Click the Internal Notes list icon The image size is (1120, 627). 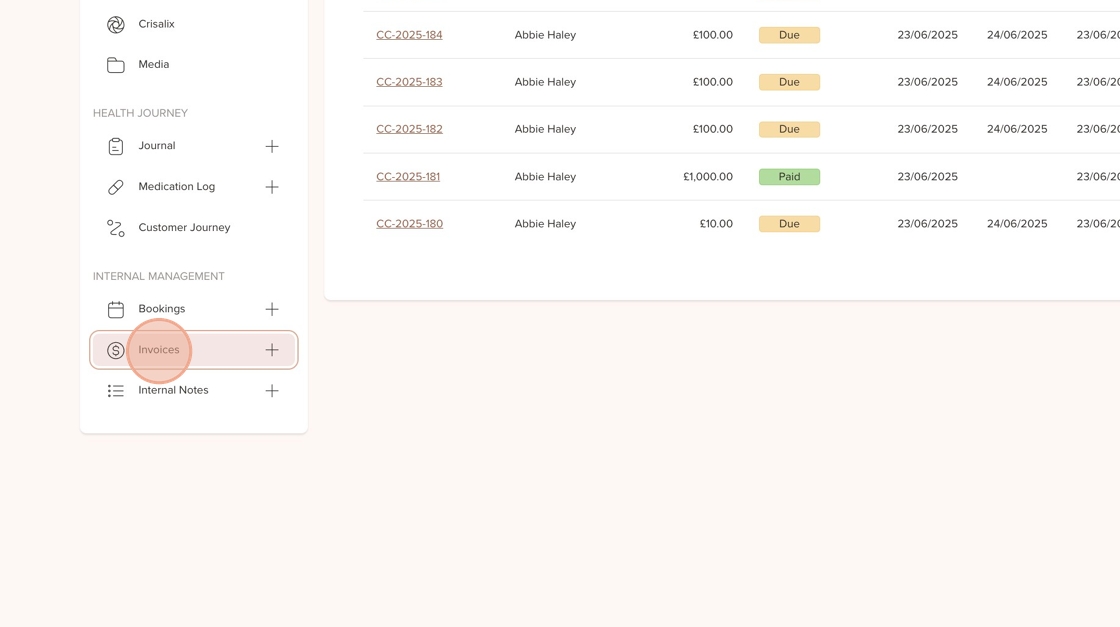click(x=116, y=391)
